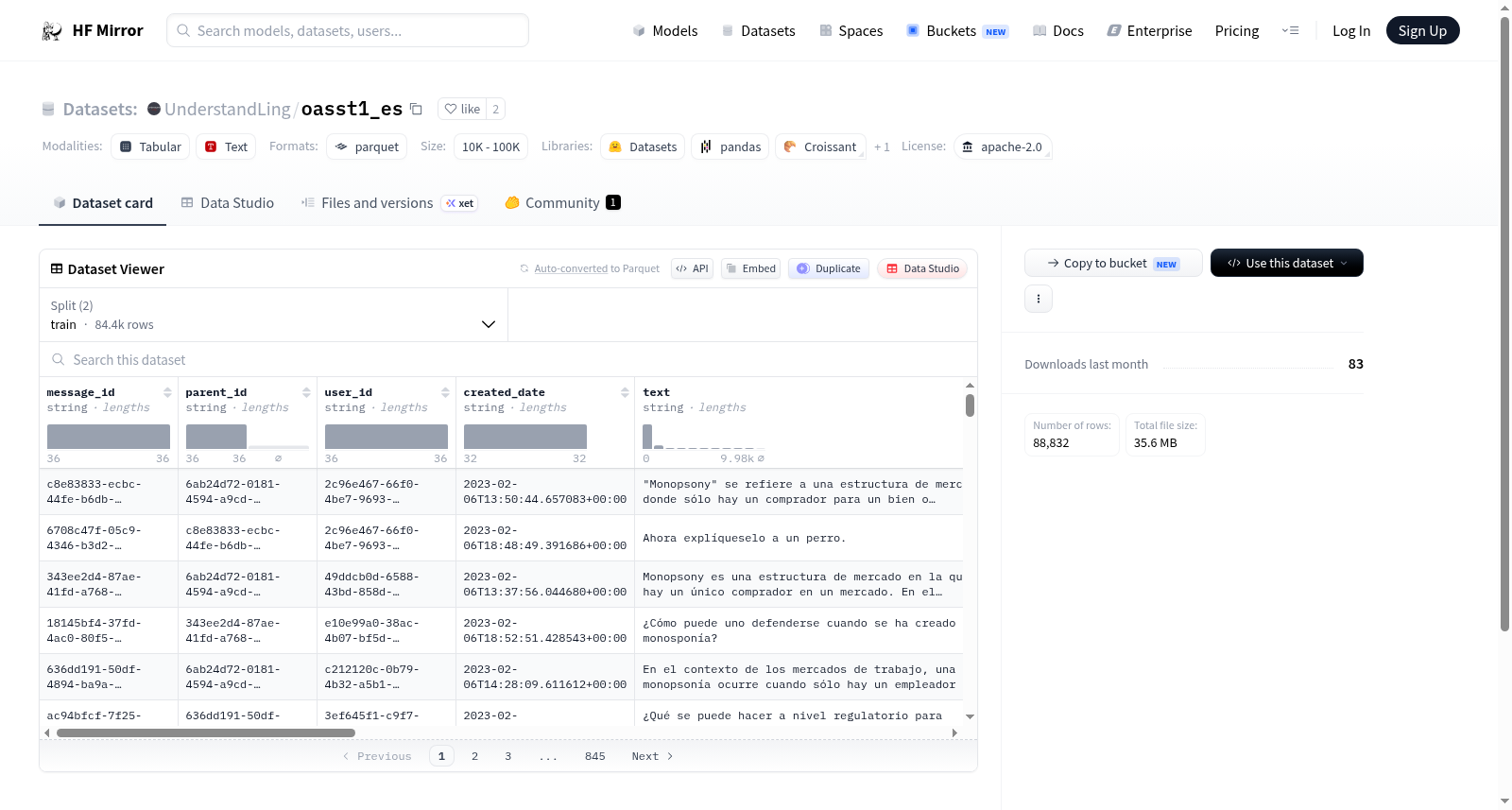Expand the Split train dropdown
Viewport: 1512px width, 810px height.
[x=273, y=315]
